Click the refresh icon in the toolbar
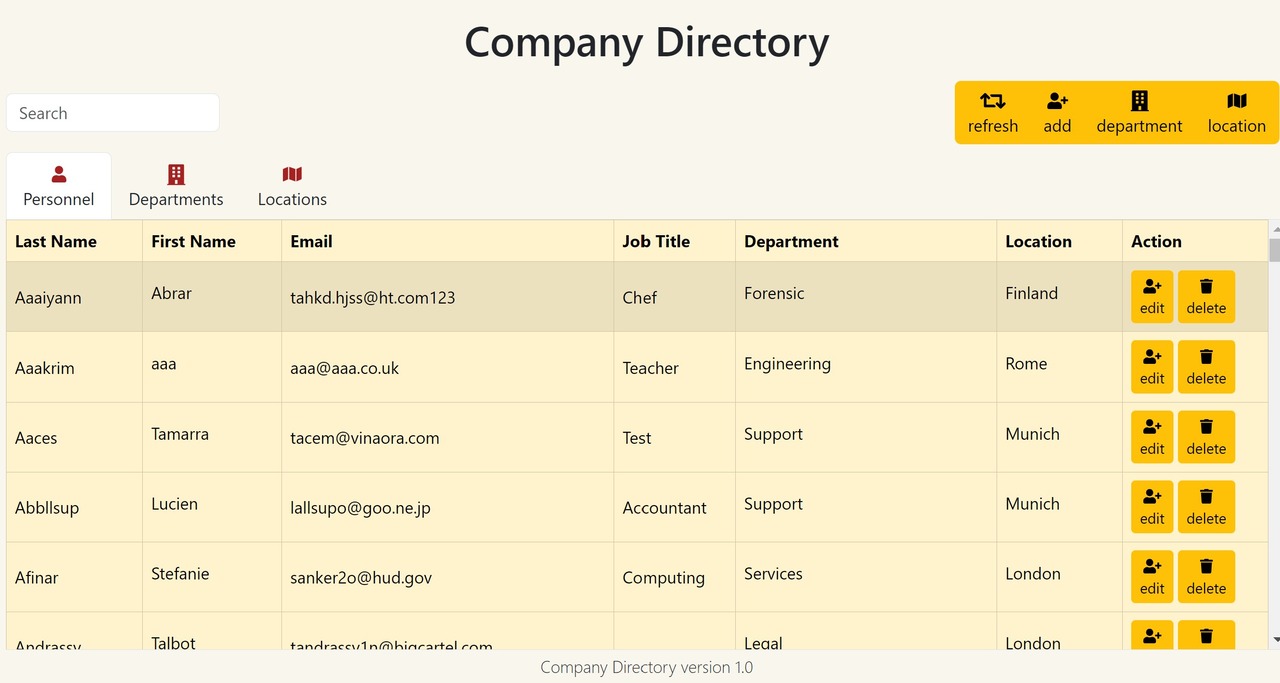 pos(992,112)
